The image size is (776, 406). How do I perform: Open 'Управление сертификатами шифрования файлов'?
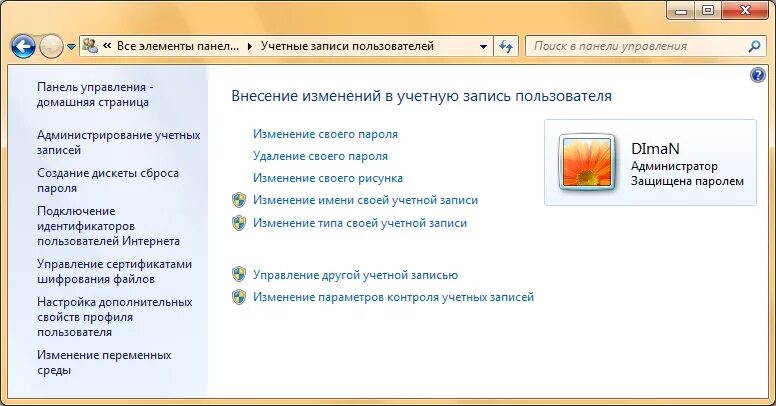pos(114,272)
